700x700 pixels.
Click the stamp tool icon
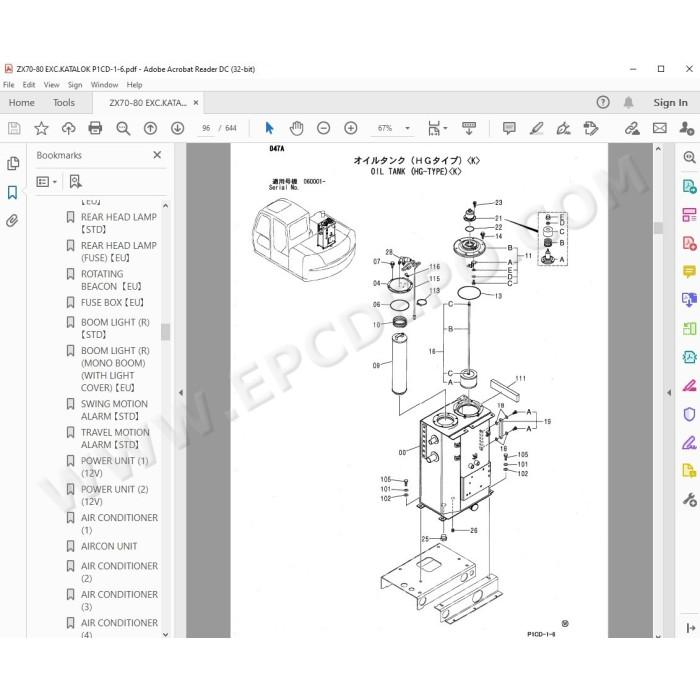[590, 129]
